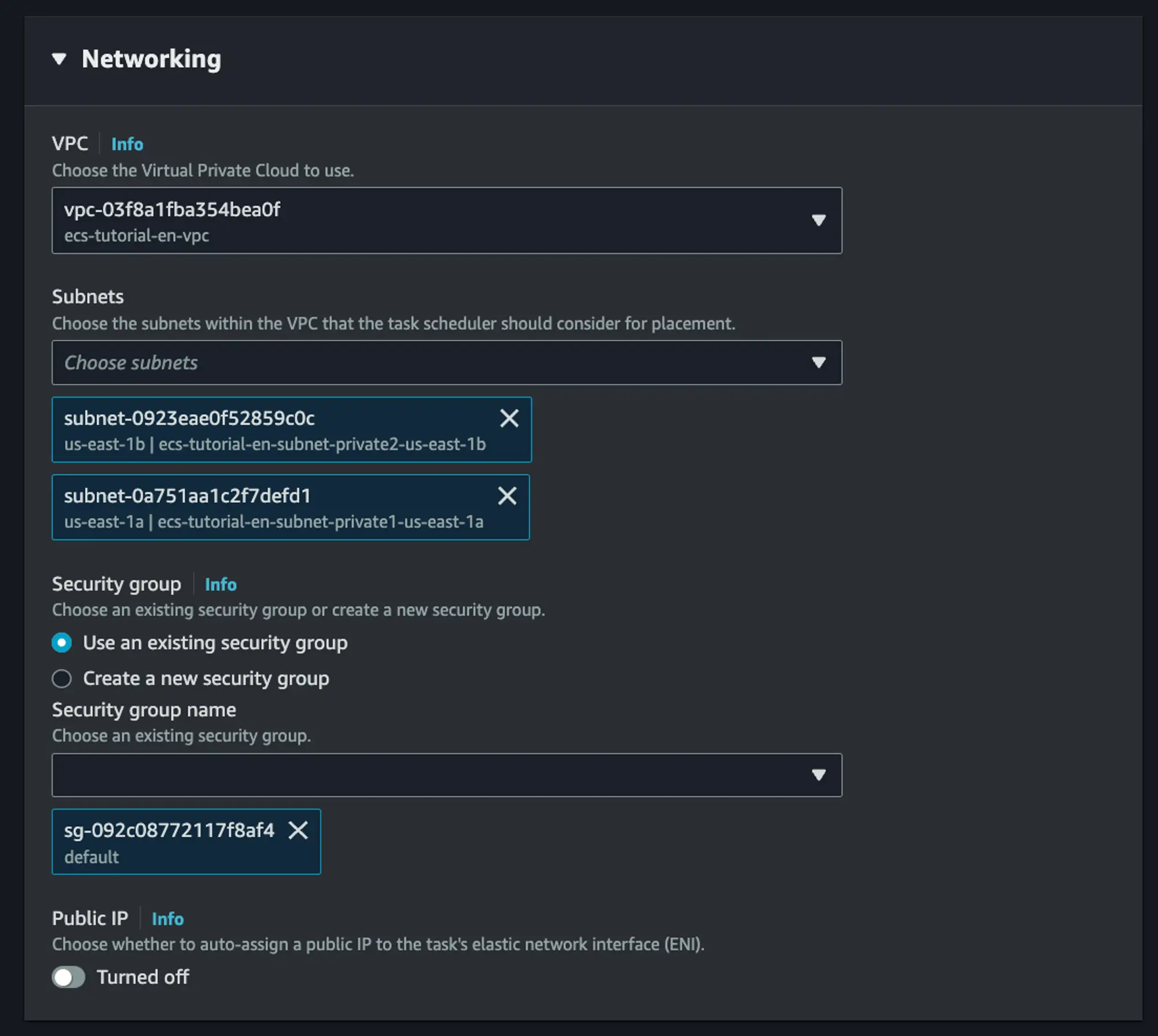Viewport: 1158px width, 1036px height.
Task: Open VPC Info link
Action: click(127, 144)
